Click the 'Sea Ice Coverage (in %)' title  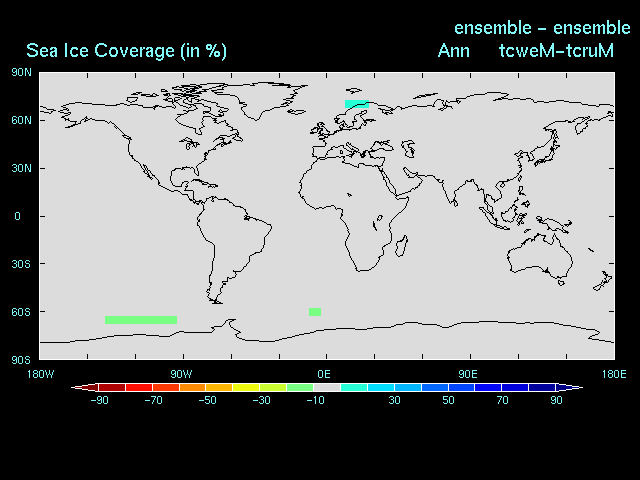pos(126,51)
